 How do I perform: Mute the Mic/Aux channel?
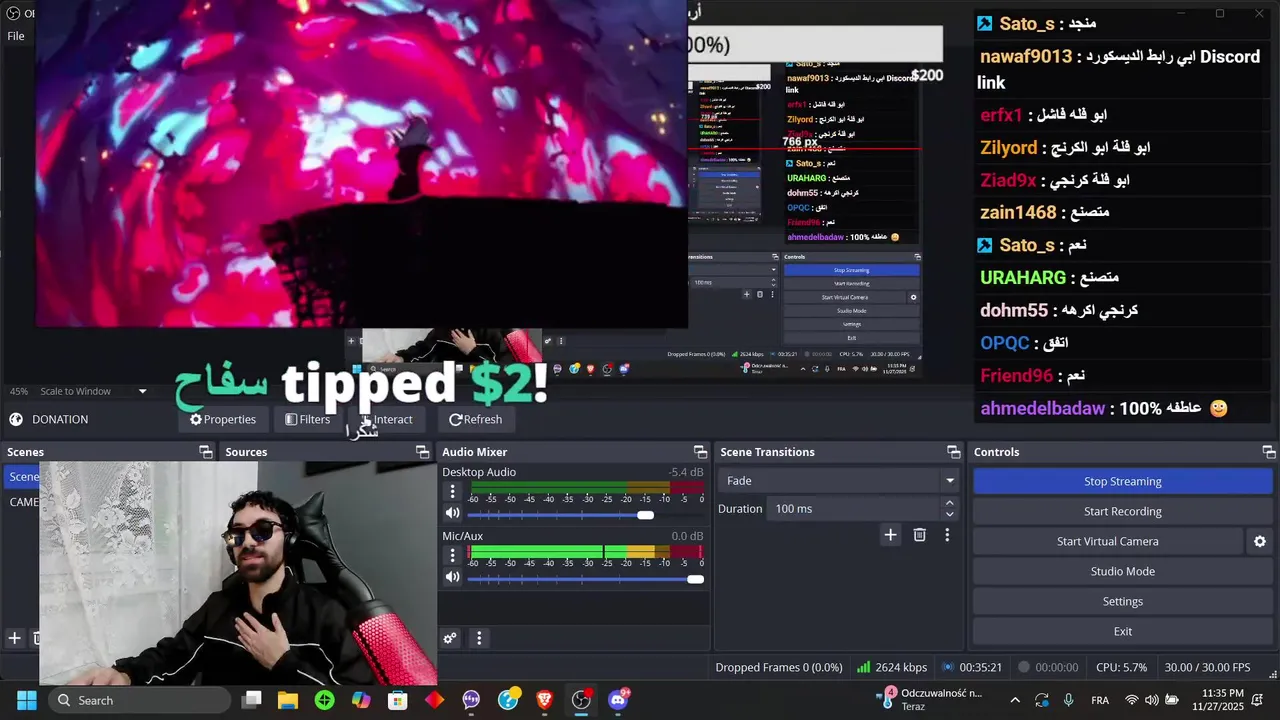pyautogui.click(x=453, y=577)
